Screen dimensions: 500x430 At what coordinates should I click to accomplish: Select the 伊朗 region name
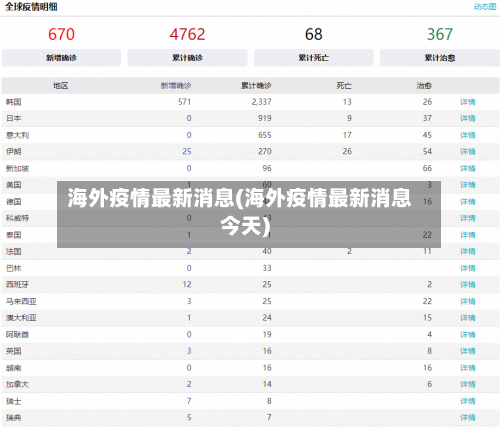click(14, 152)
